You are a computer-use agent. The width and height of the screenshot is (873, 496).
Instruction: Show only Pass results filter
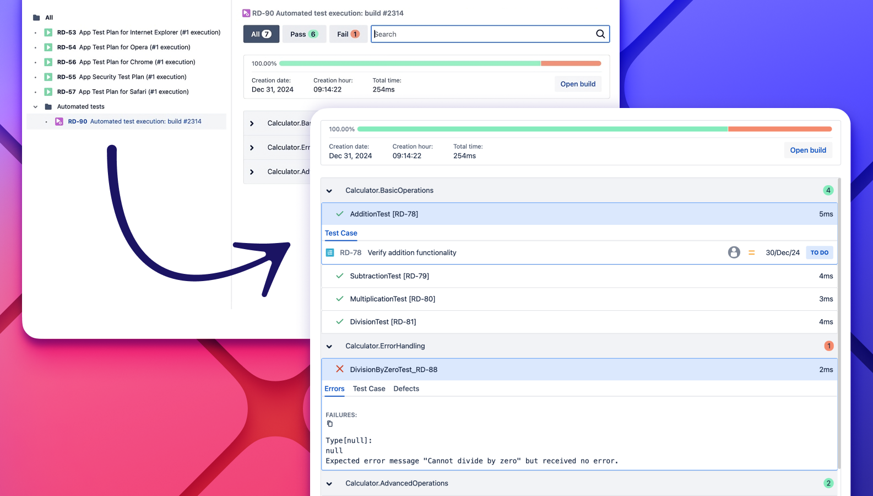(x=303, y=34)
